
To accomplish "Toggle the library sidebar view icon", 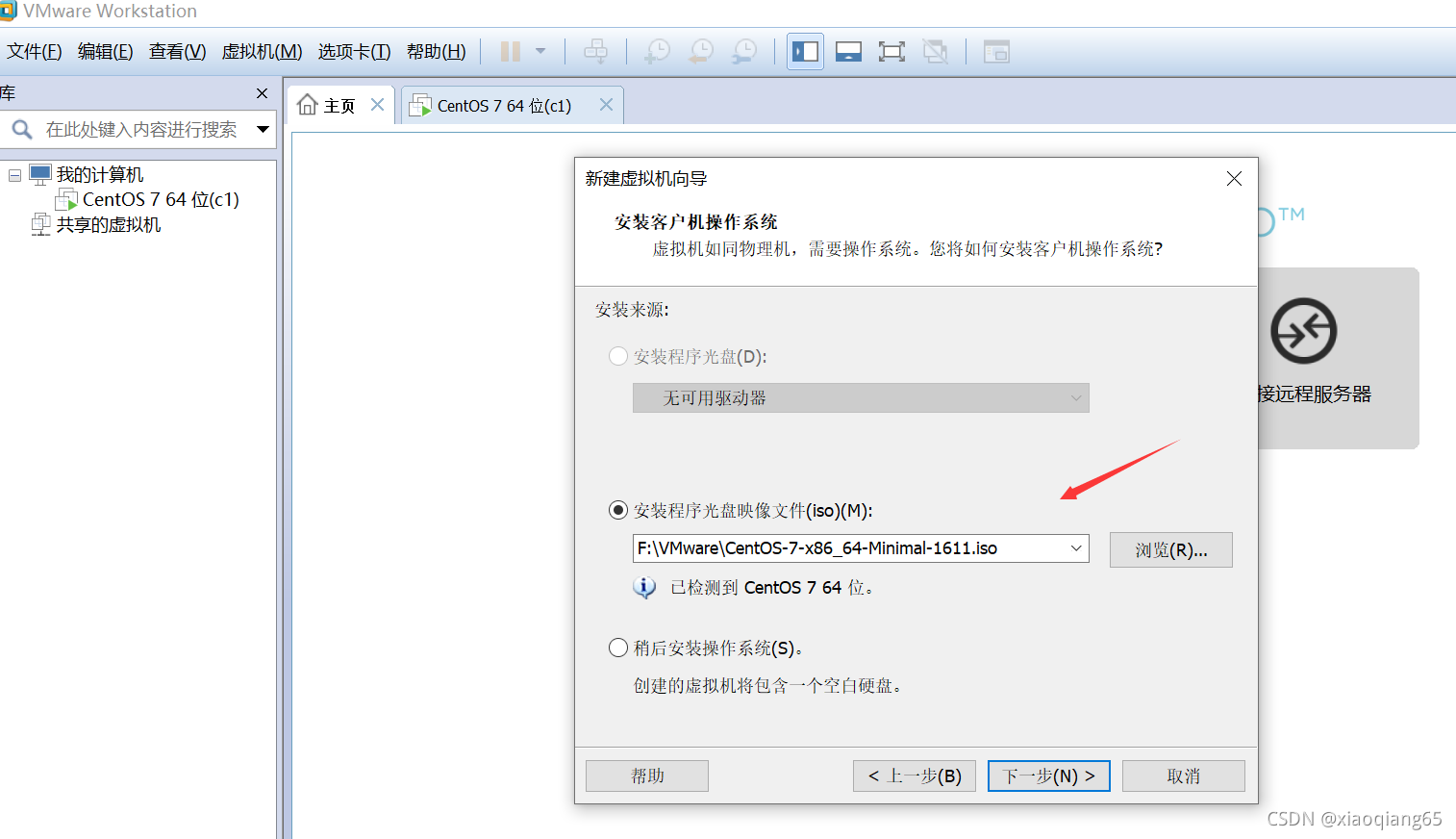I will (805, 51).
